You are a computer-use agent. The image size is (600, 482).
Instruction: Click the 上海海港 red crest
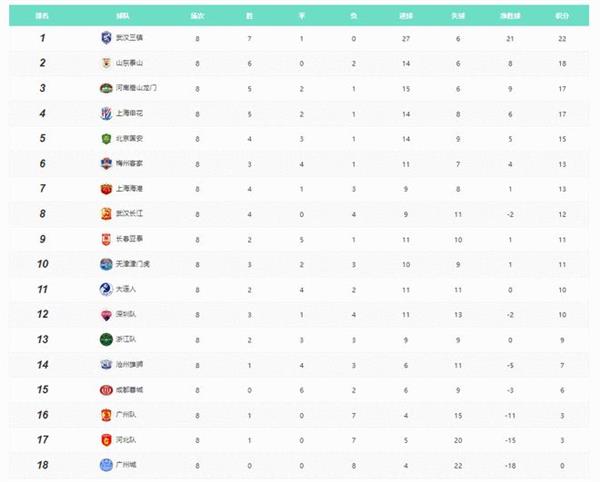(106, 189)
